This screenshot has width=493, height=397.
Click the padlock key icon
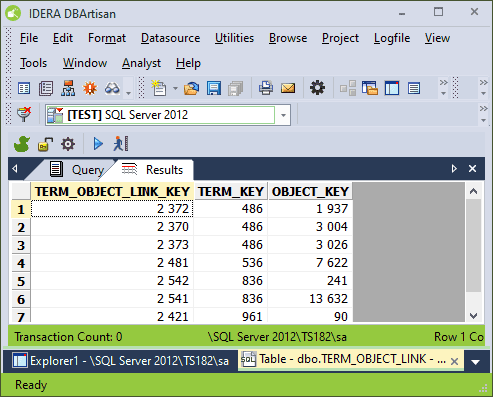point(45,144)
